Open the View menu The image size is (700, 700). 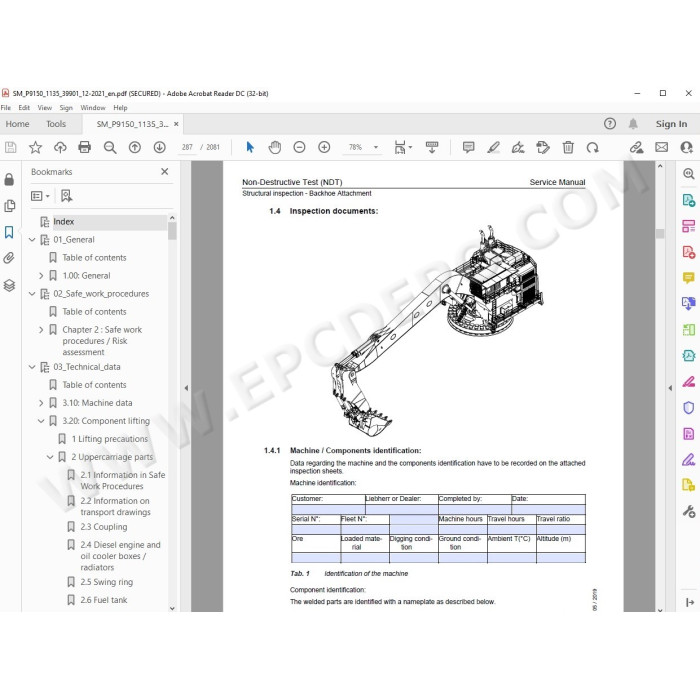[45, 108]
